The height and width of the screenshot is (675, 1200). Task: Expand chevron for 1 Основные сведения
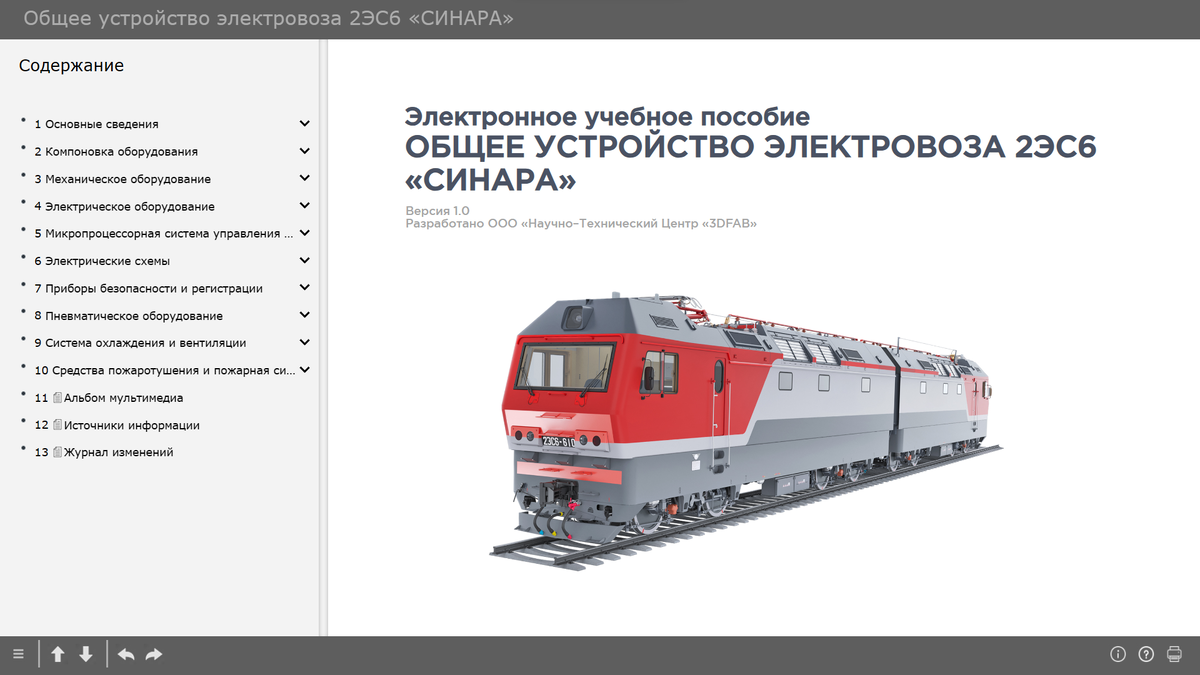point(304,124)
